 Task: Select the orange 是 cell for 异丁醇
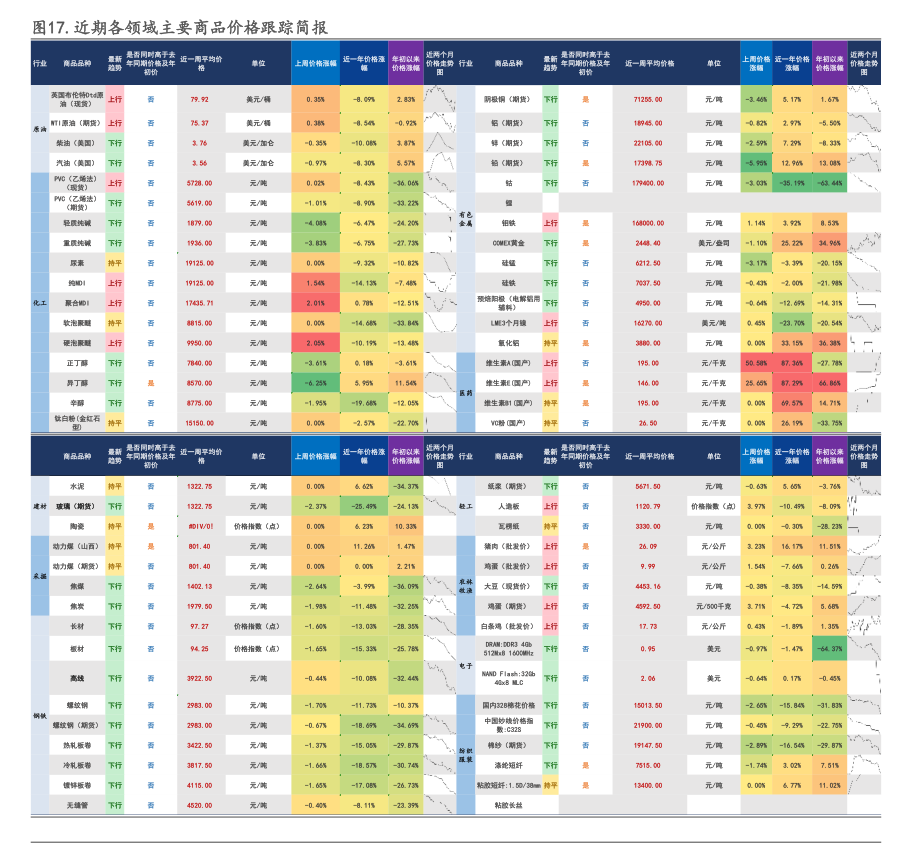tap(151, 383)
